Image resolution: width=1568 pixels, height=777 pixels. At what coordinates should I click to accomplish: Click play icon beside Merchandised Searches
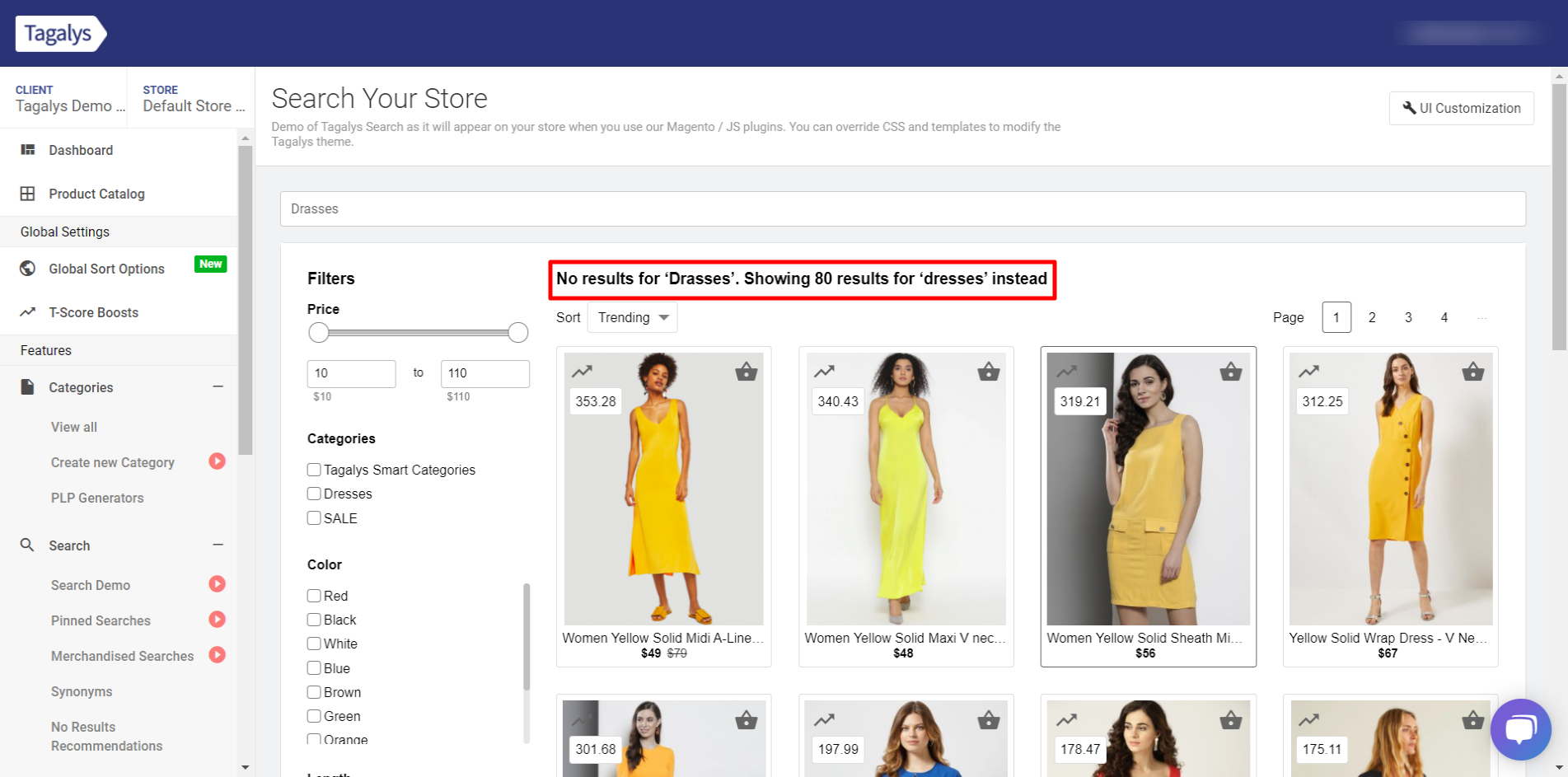pyautogui.click(x=217, y=655)
